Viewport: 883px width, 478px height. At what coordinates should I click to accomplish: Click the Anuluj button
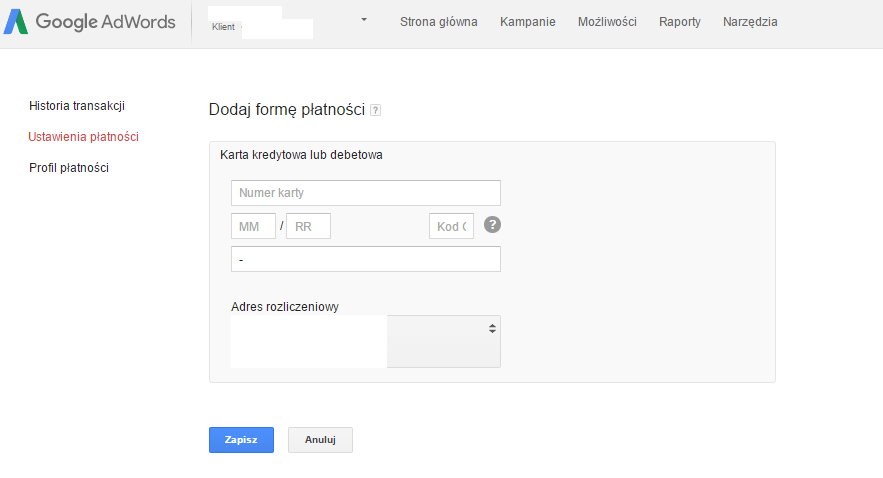point(320,440)
